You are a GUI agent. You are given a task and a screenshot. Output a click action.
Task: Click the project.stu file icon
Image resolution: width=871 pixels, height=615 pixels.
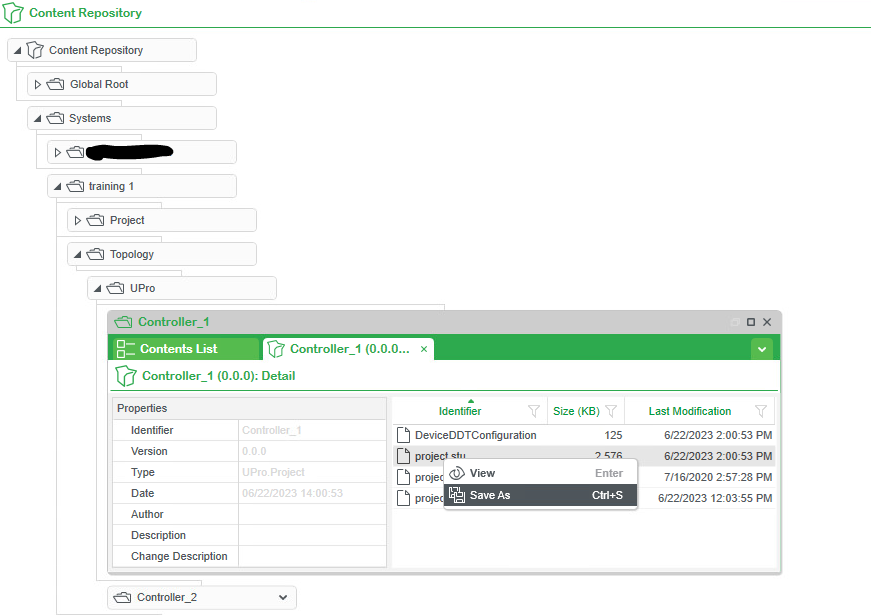[x=403, y=456]
